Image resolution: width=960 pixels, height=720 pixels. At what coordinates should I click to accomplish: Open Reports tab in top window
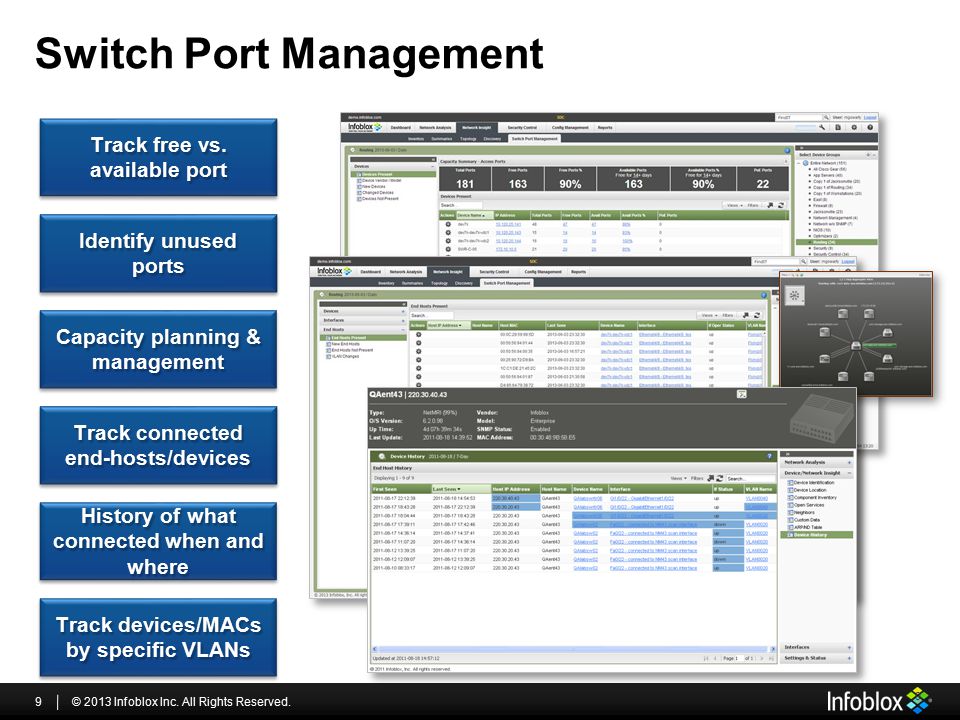(605, 127)
